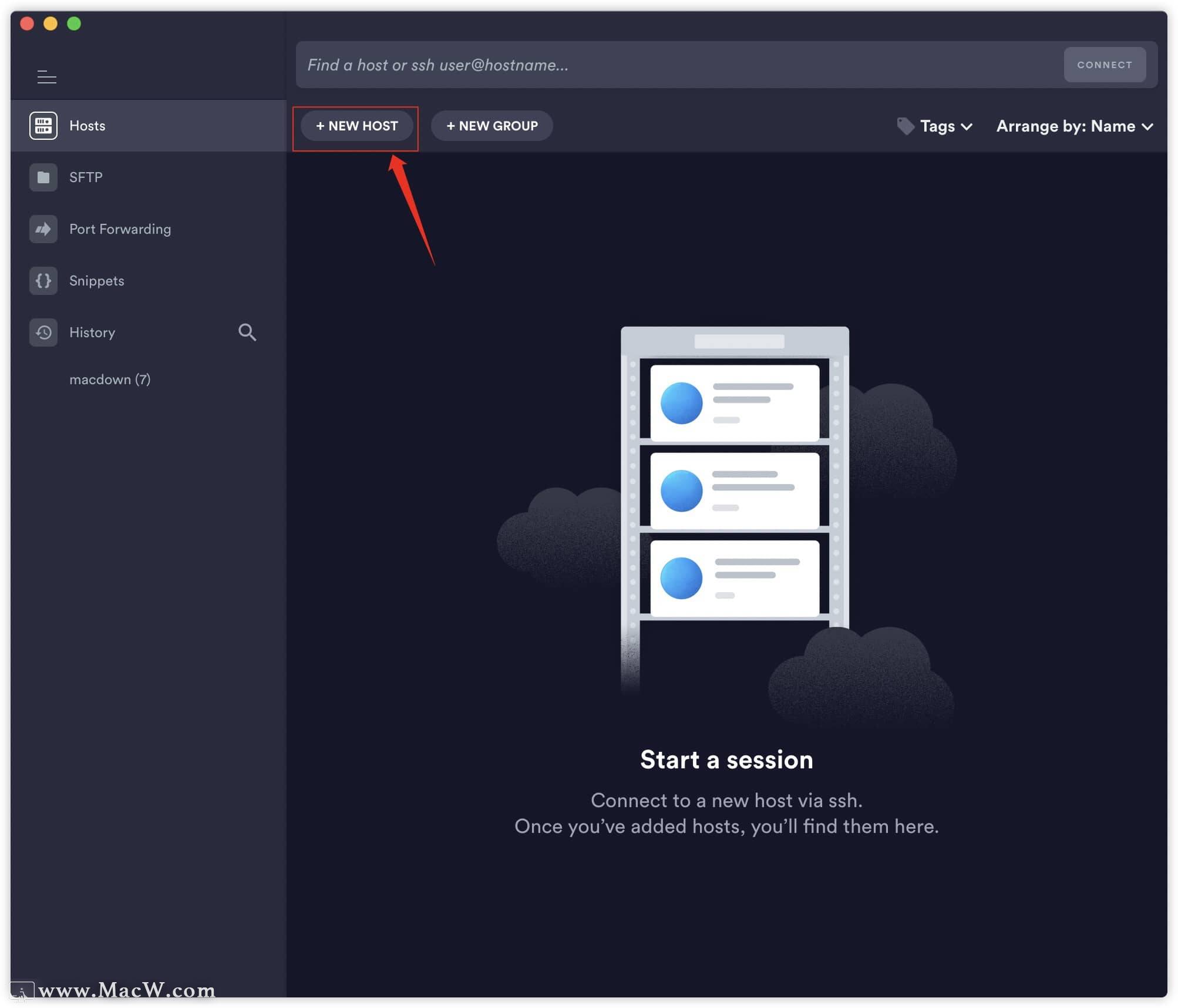
Task: Click the green zoom window control
Action: click(x=75, y=22)
